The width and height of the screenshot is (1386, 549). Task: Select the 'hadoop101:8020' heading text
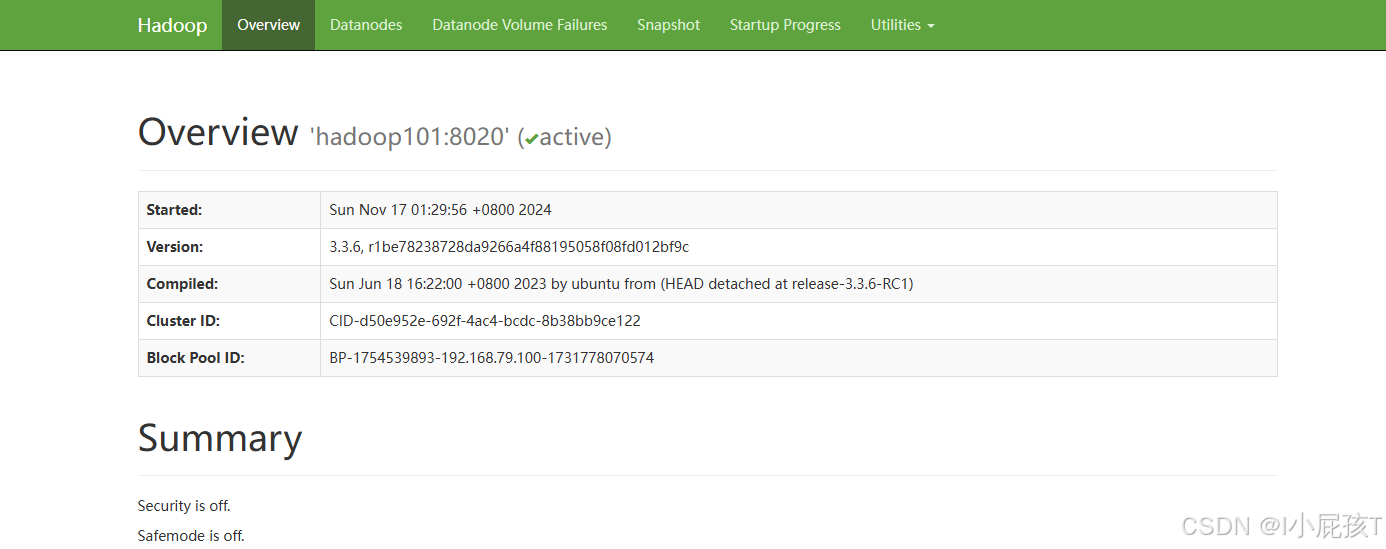click(x=412, y=137)
